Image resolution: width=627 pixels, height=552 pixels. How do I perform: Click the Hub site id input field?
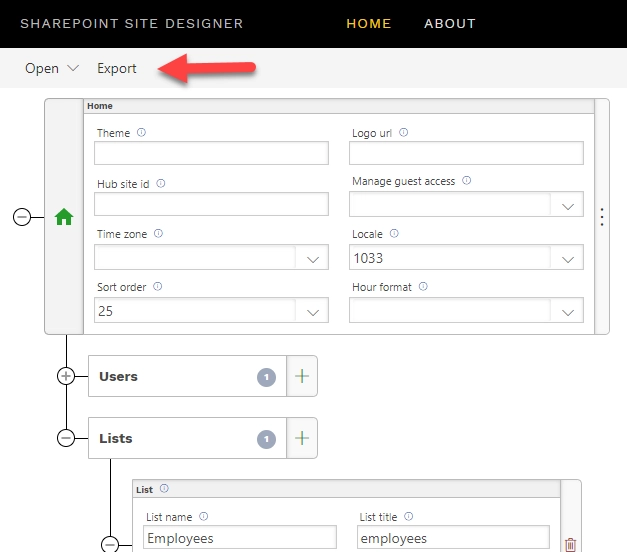(211, 204)
